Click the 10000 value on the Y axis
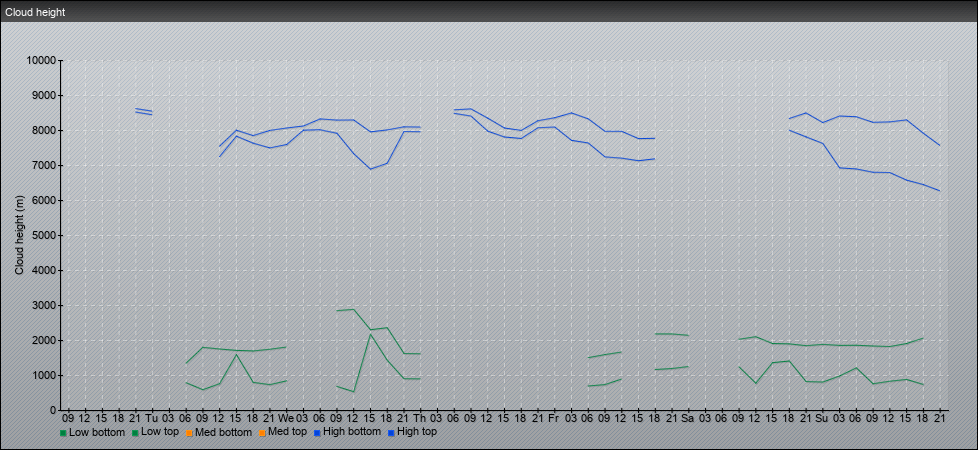This screenshot has width=978, height=450. (x=41, y=61)
